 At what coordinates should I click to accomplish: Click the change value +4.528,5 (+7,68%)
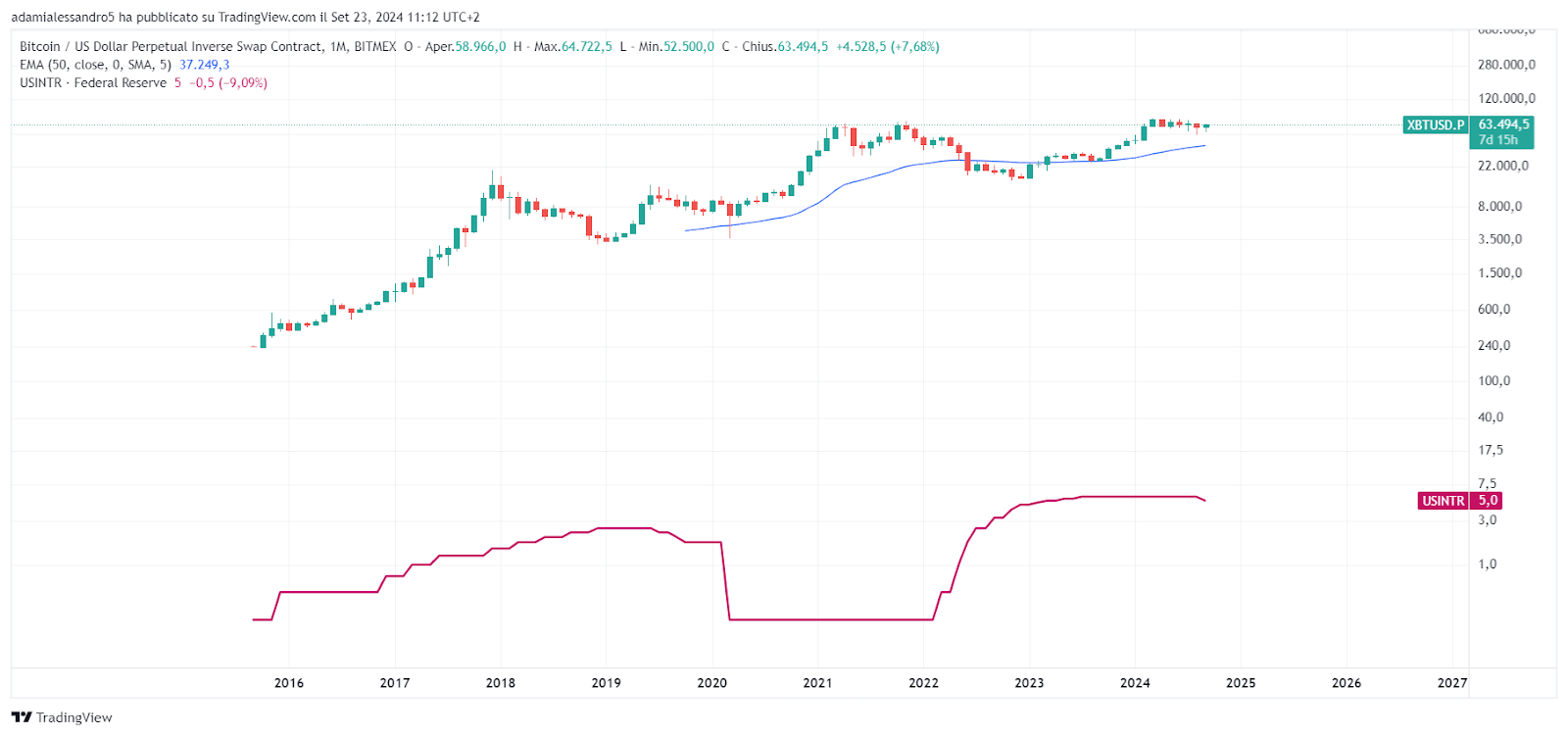888,47
